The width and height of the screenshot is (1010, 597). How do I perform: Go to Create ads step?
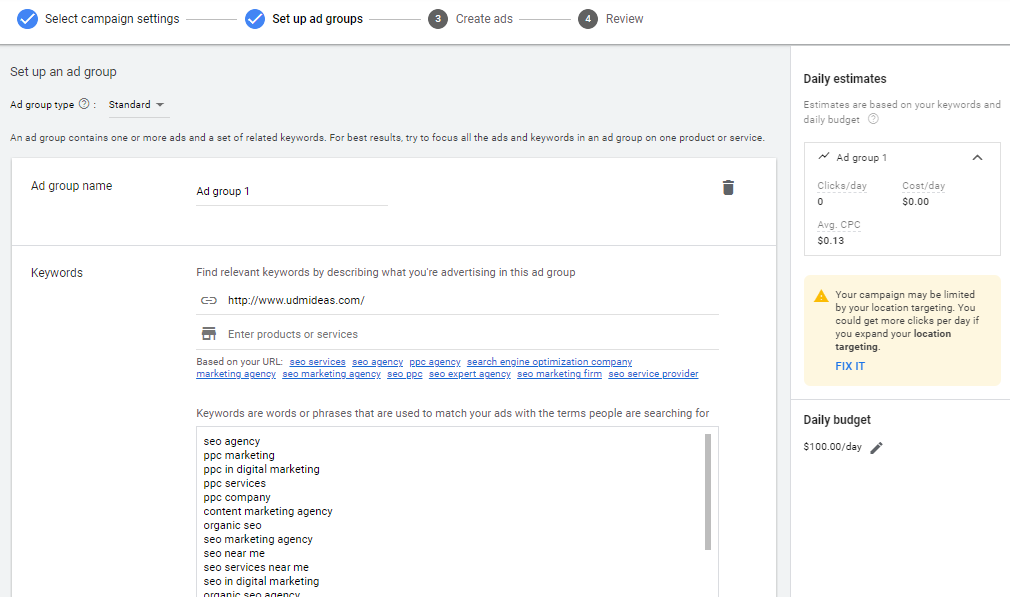point(470,19)
